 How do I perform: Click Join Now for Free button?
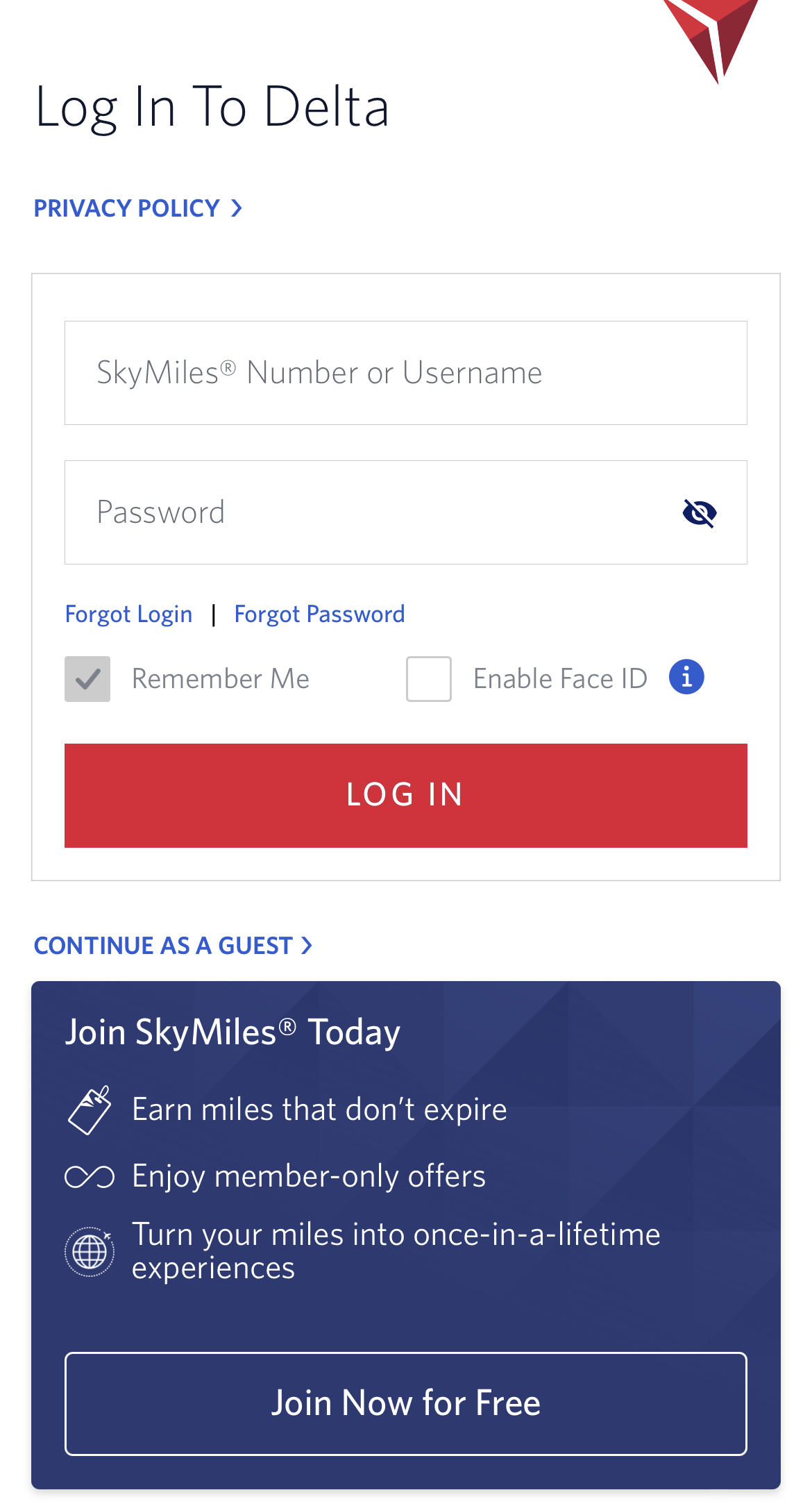(x=406, y=1403)
